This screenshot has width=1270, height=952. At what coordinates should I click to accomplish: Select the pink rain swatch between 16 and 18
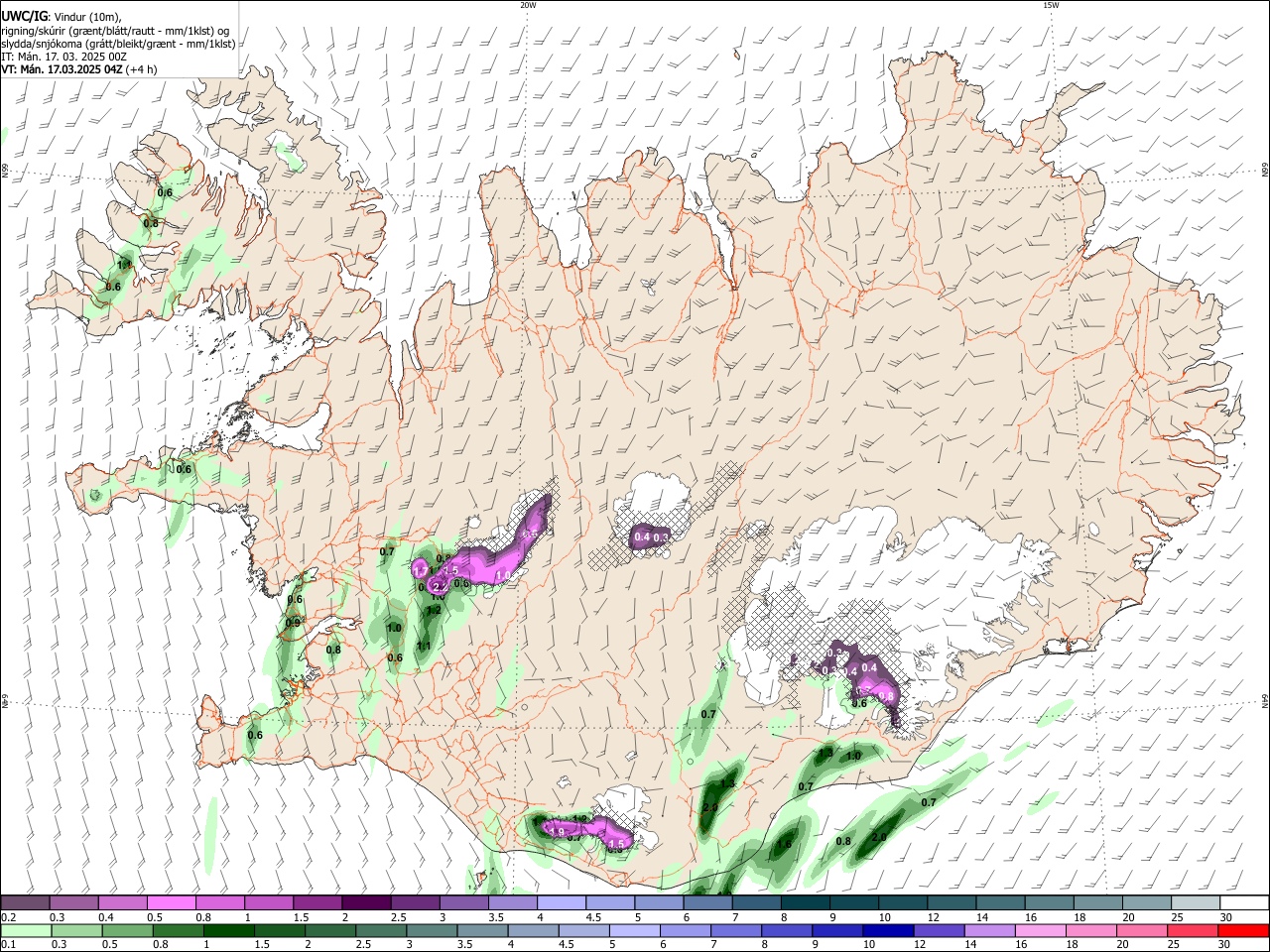(1042, 930)
